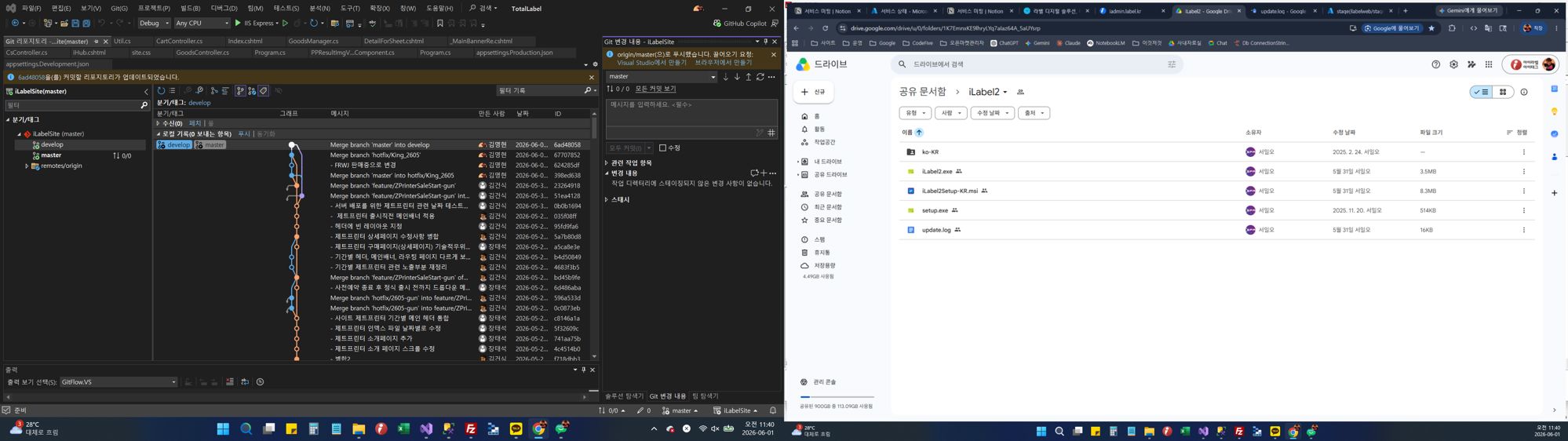The height and width of the screenshot is (441, 1568).
Task: Select the develop branch in tree
Action: 52,145
